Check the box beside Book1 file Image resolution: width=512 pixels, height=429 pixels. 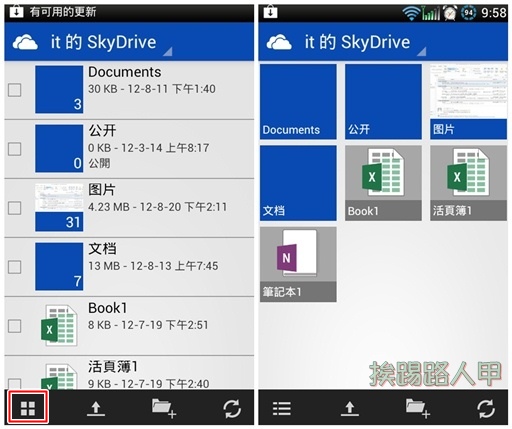15,326
